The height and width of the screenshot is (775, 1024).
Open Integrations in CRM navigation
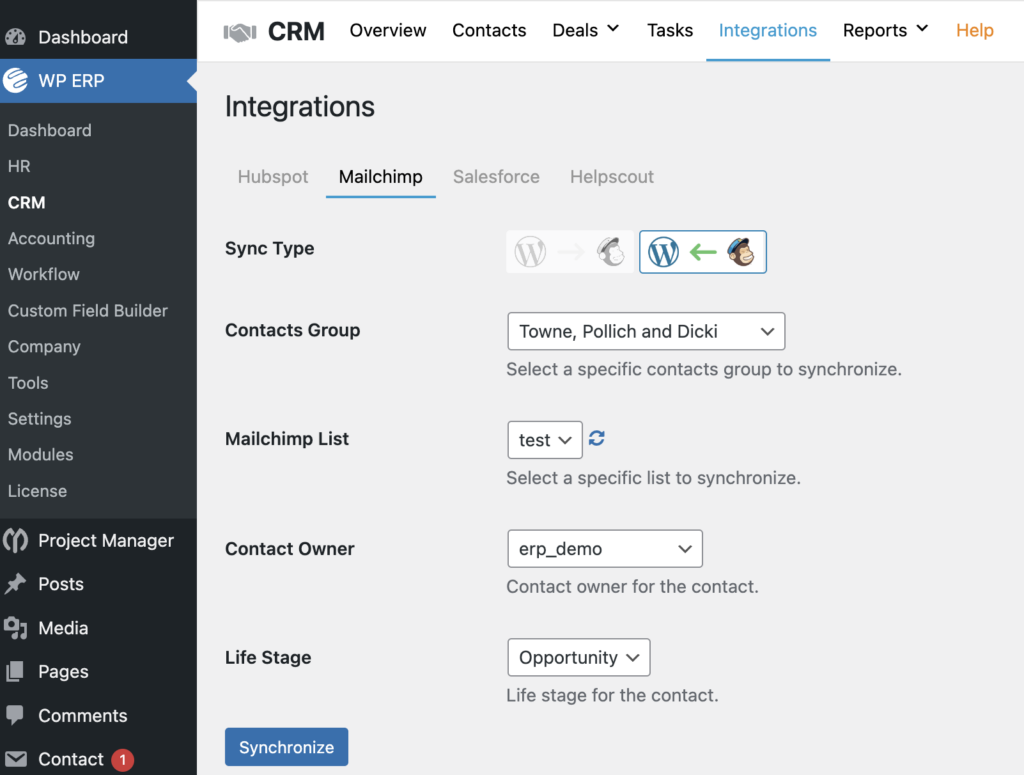click(768, 30)
